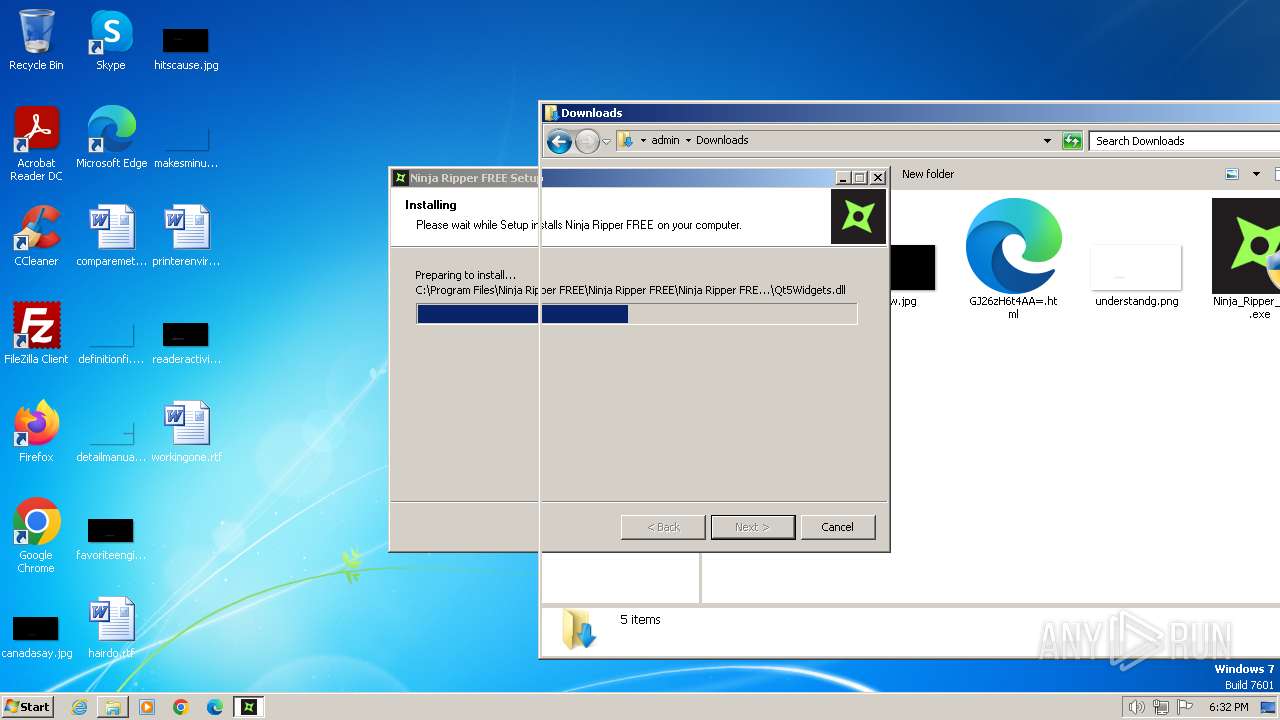Click the Ninja Ripper logo in Setup header
The width and height of the screenshot is (1280, 720).
pos(858,217)
